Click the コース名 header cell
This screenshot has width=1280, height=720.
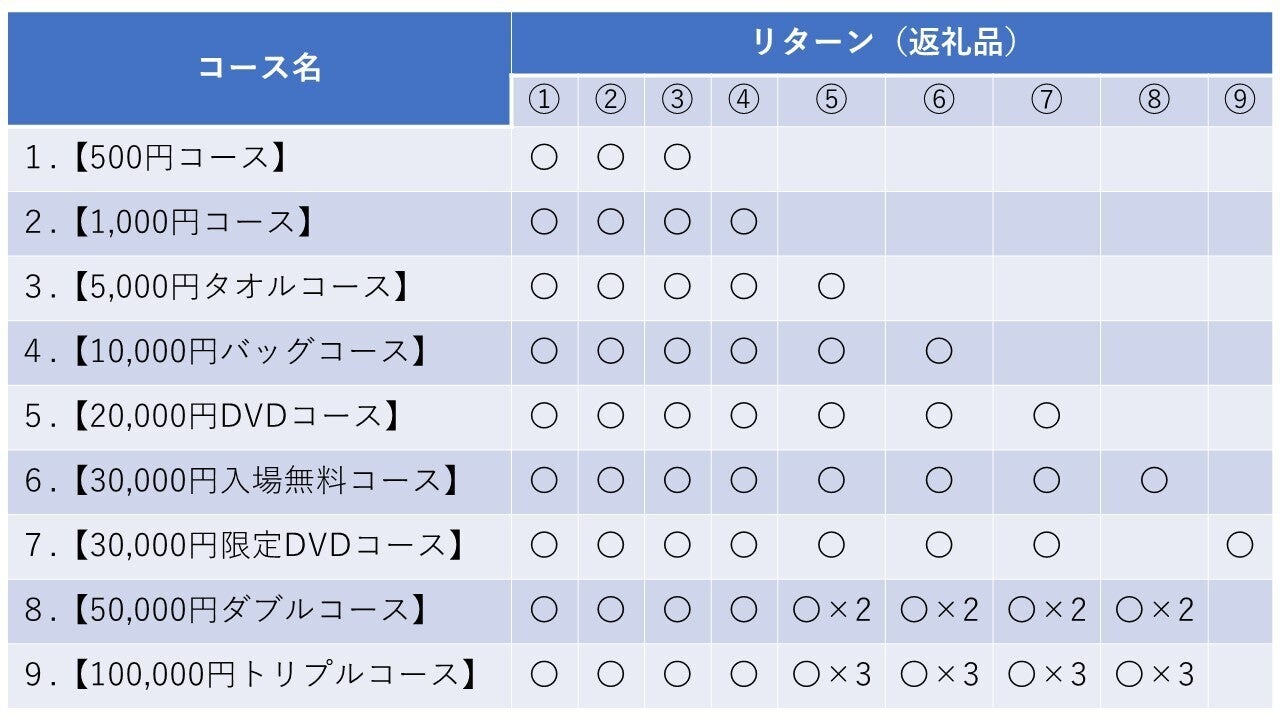click(259, 68)
